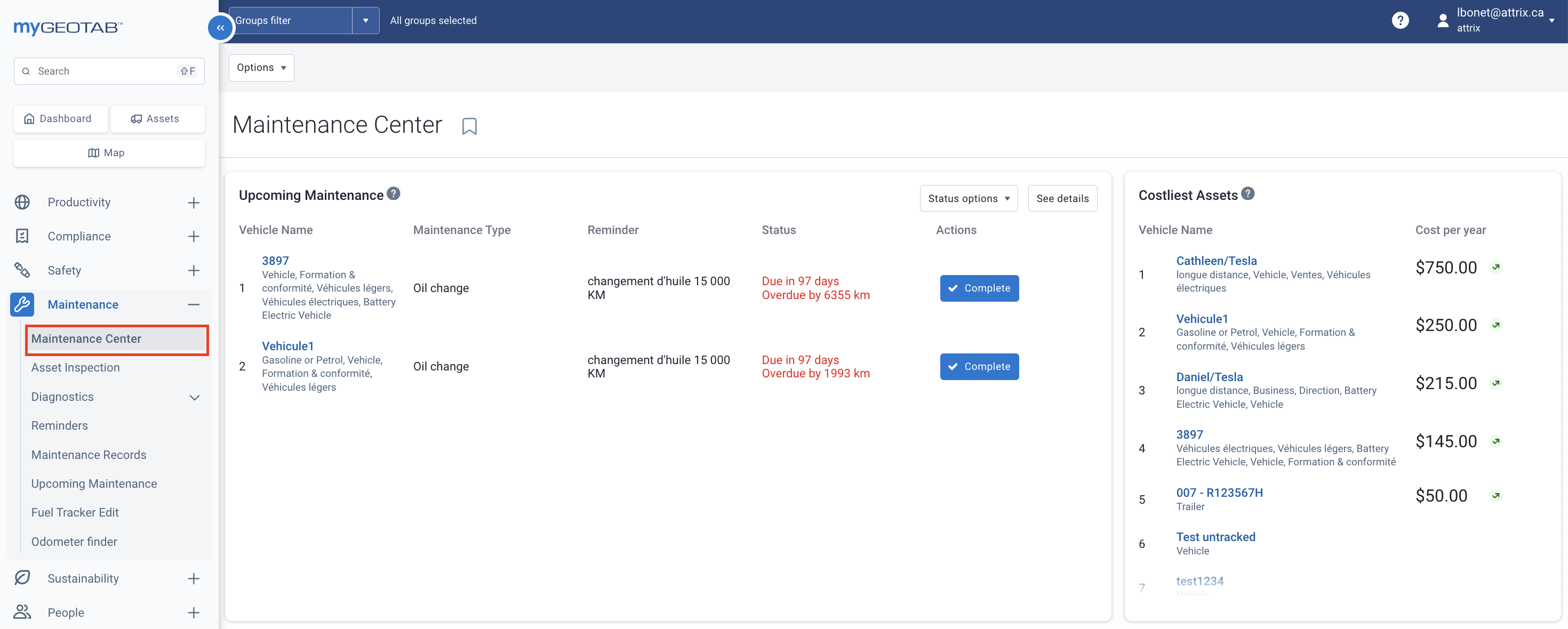Expand the Compliance section plus sign
The height and width of the screenshot is (629, 1568).
pyautogui.click(x=194, y=237)
